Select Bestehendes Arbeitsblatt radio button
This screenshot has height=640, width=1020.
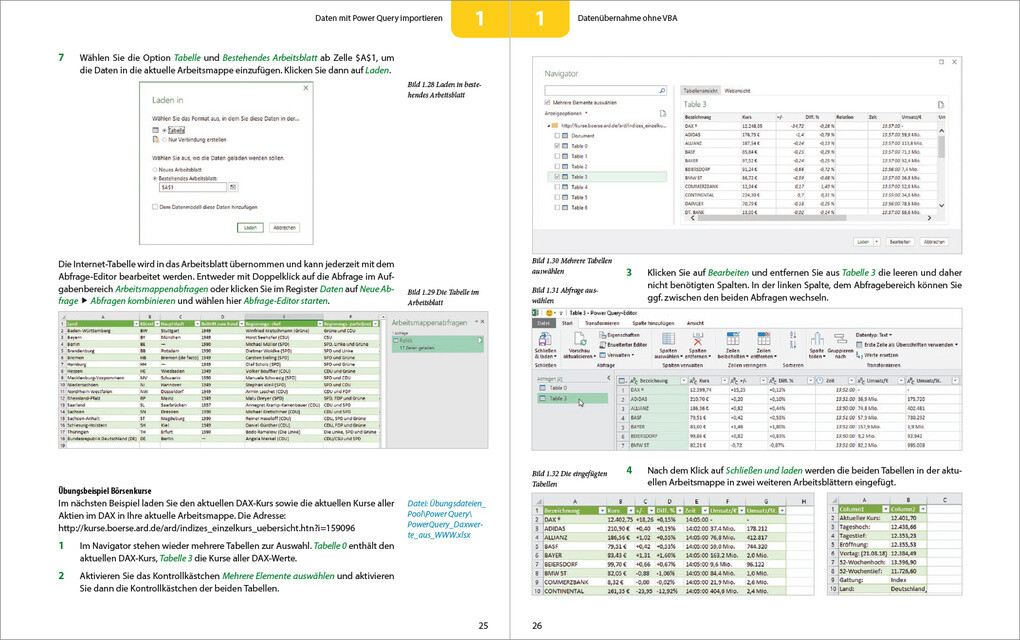click(155, 178)
